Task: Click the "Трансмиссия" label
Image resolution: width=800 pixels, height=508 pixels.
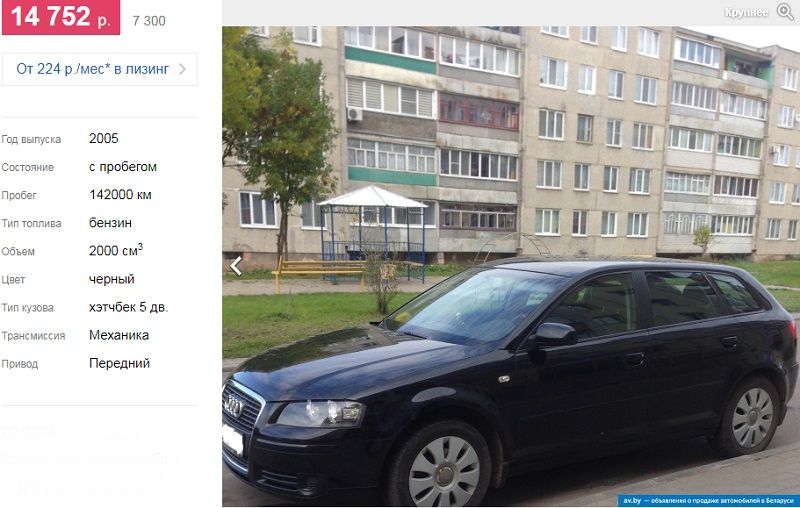Action: [x=33, y=336]
